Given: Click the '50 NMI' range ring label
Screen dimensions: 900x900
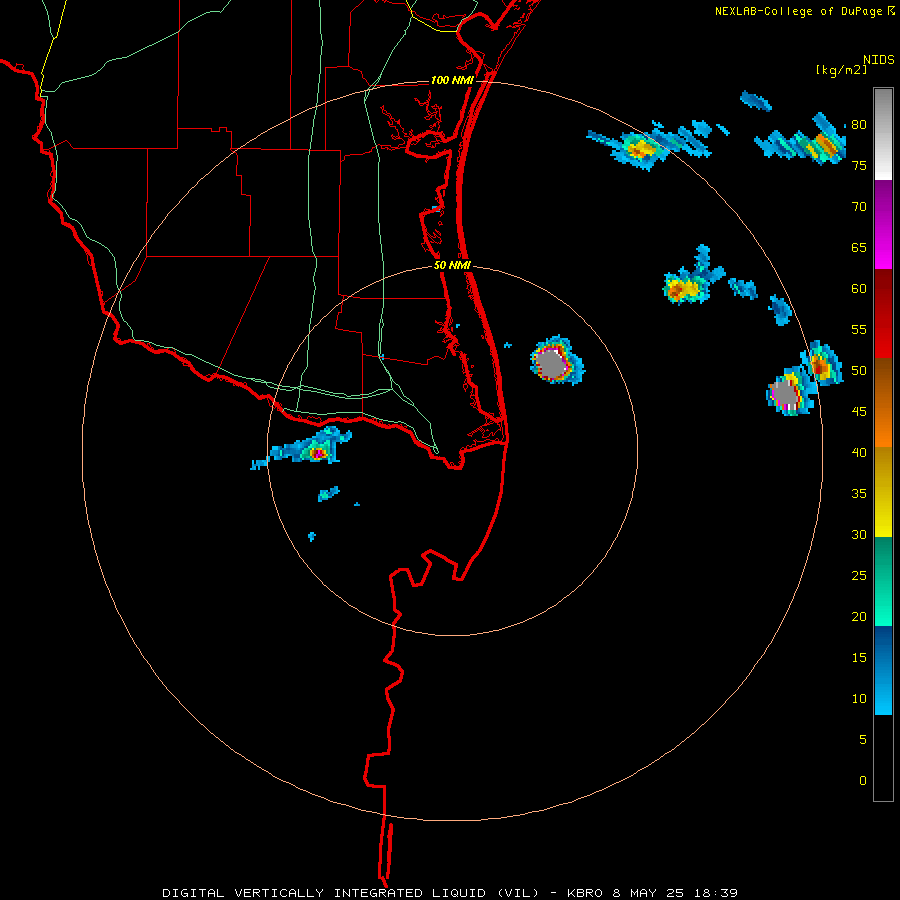Looking at the screenshot, I should pyautogui.click(x=452, y=265).
